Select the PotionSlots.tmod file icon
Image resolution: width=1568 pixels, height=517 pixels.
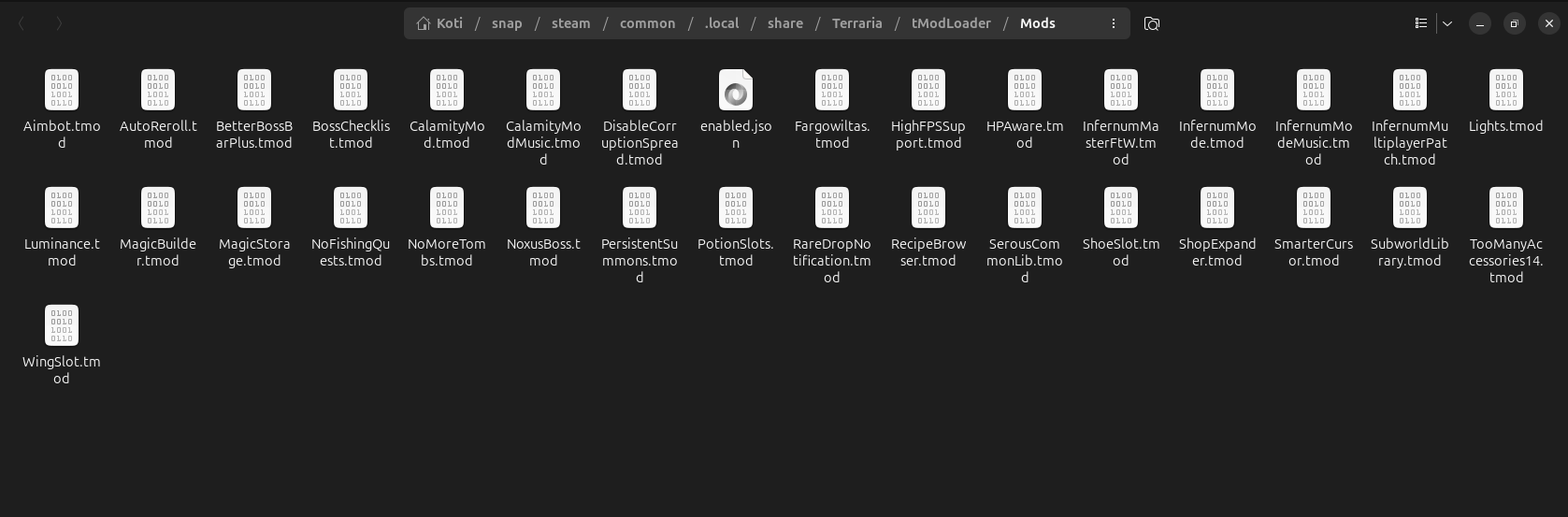(x=736, y=208)
